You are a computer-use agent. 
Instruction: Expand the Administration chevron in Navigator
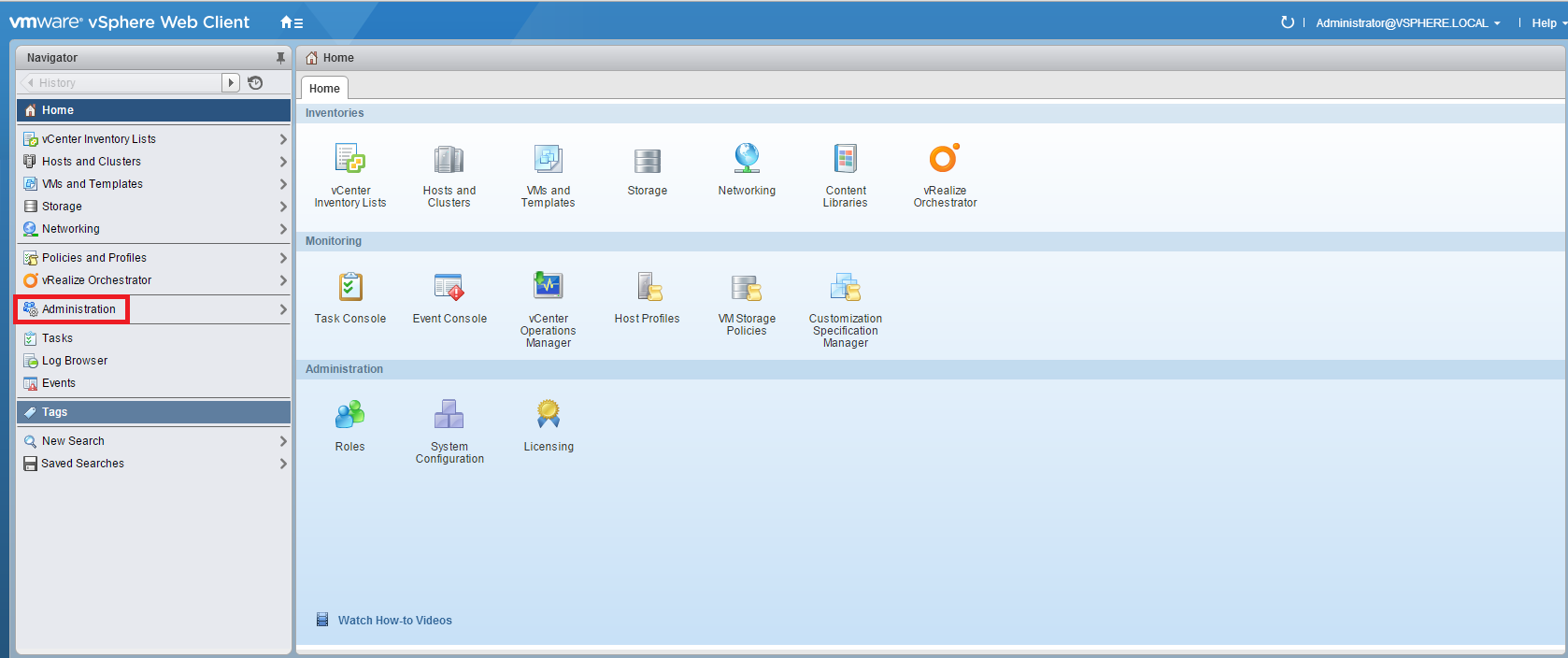point(283,309)
